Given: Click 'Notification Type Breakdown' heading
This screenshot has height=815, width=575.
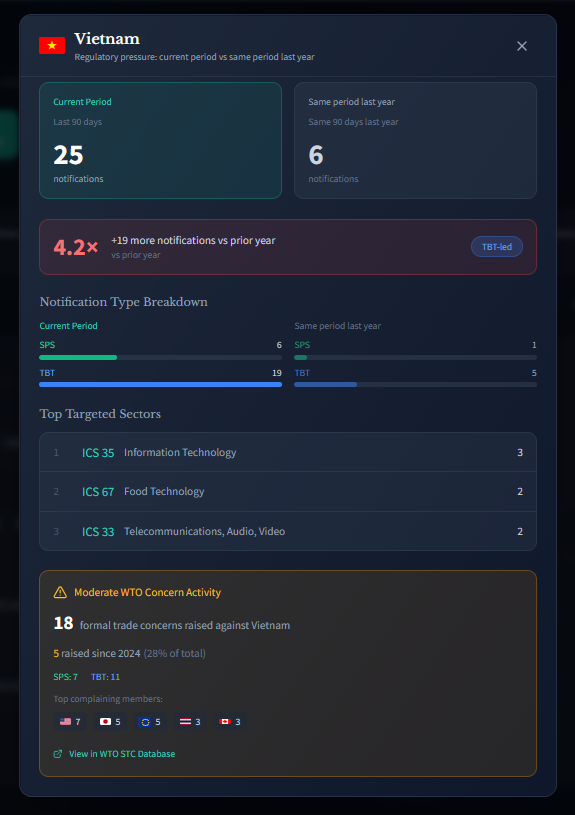Looking at the screenshot, I should [x=124, y=302].
